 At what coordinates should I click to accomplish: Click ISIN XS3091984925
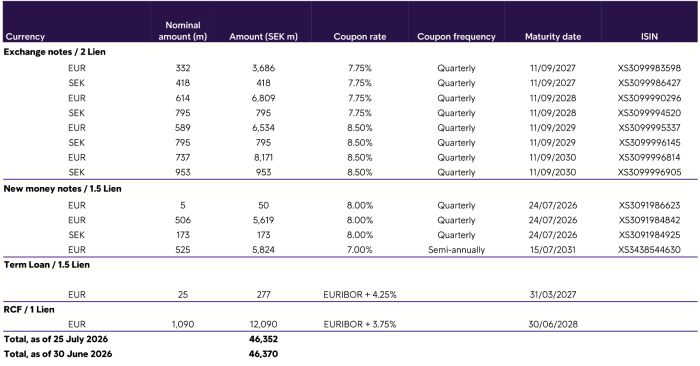[649, 235]
